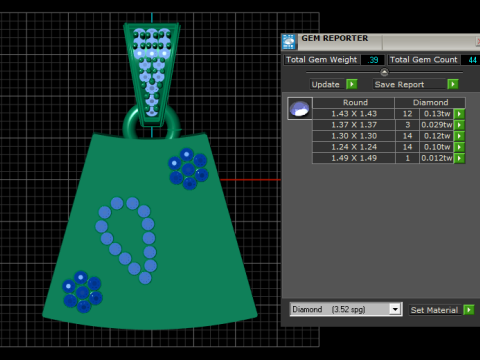Click the Update button label
Viewport: 480px width, 360px height.
pos(325,84)
